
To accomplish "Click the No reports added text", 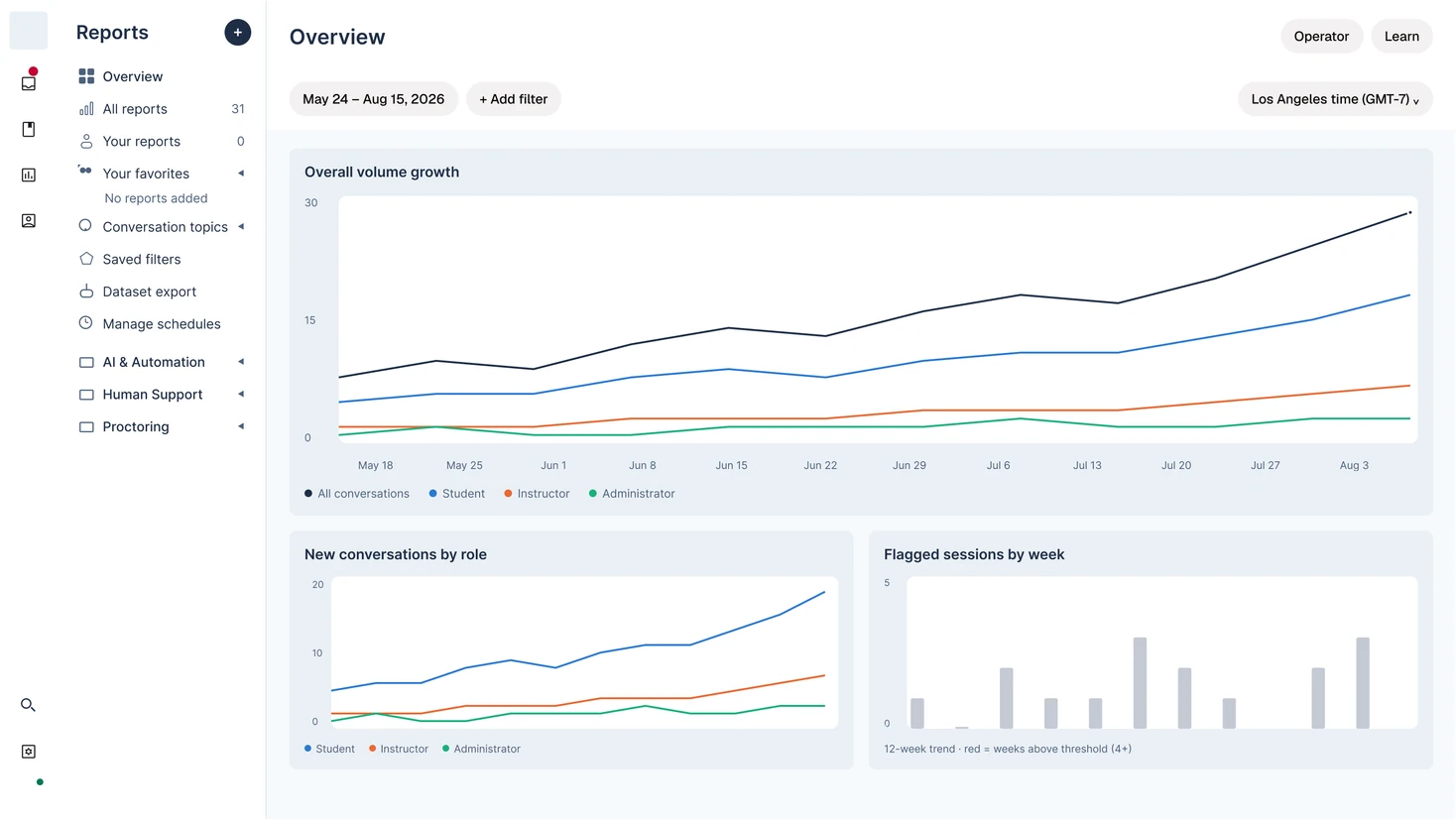I will [156, 198].
